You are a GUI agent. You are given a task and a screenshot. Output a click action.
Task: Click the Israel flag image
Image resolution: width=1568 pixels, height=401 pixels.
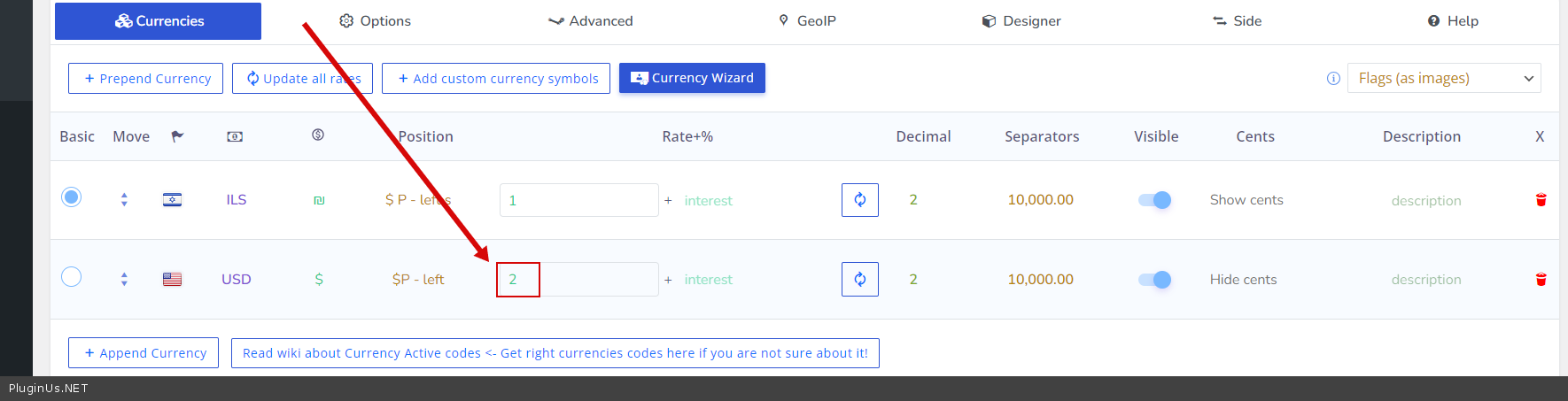tap(172, 200)
